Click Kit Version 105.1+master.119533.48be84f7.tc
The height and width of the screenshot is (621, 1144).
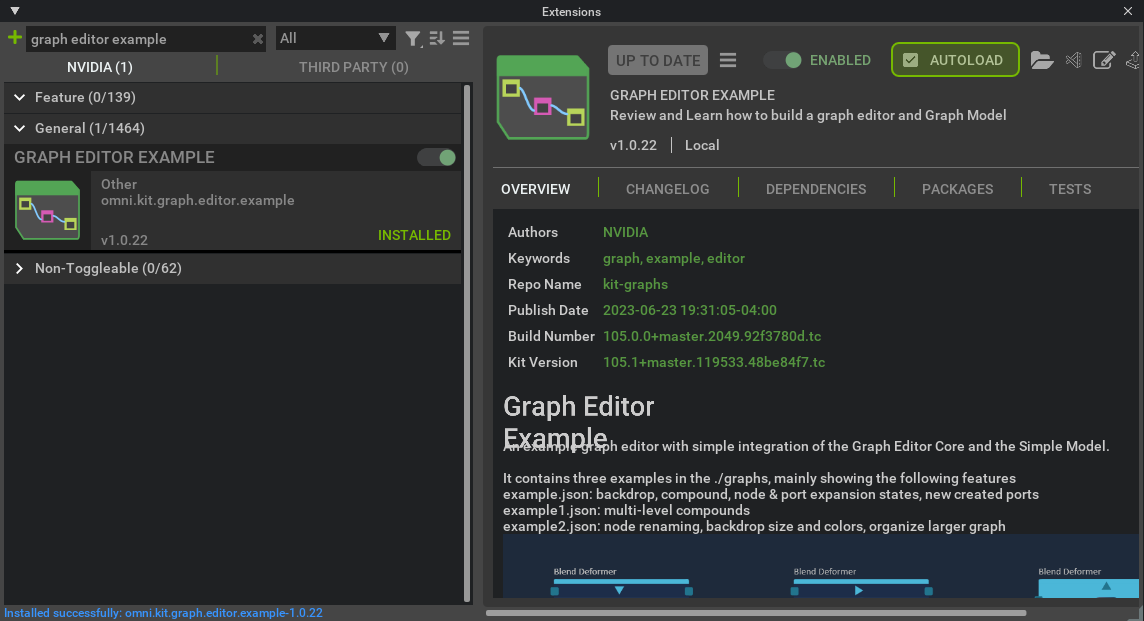714,362
